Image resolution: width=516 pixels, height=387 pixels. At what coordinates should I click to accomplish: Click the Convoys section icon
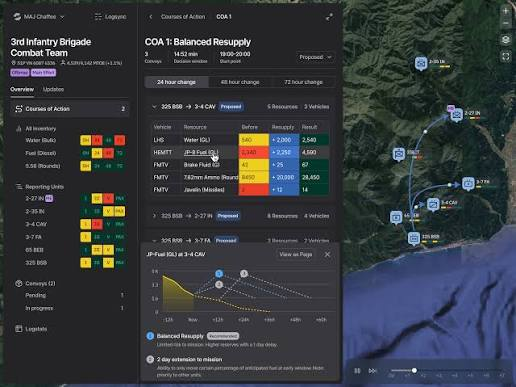[x=19, y=283]
